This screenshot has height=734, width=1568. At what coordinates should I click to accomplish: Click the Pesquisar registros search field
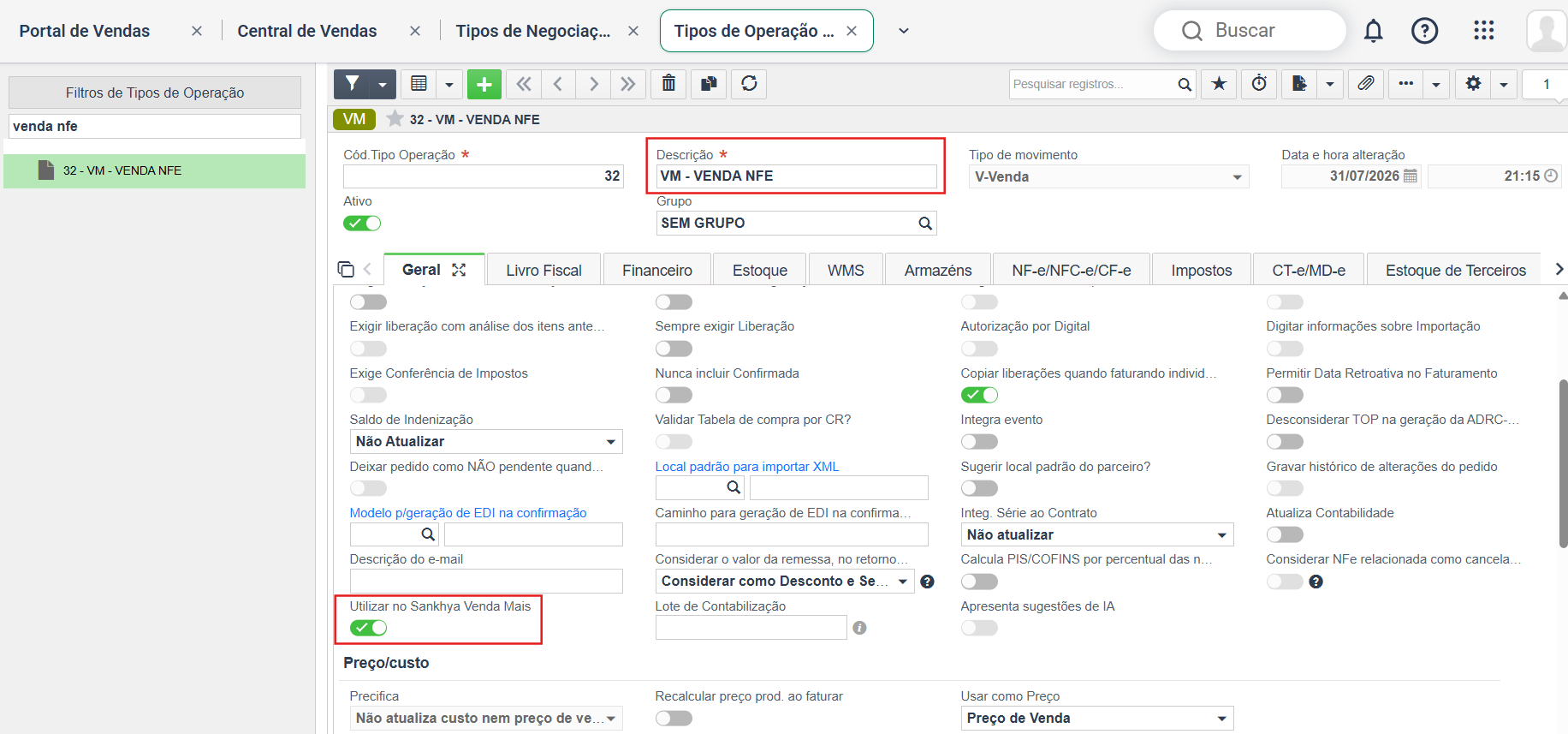pos(1091,84)
